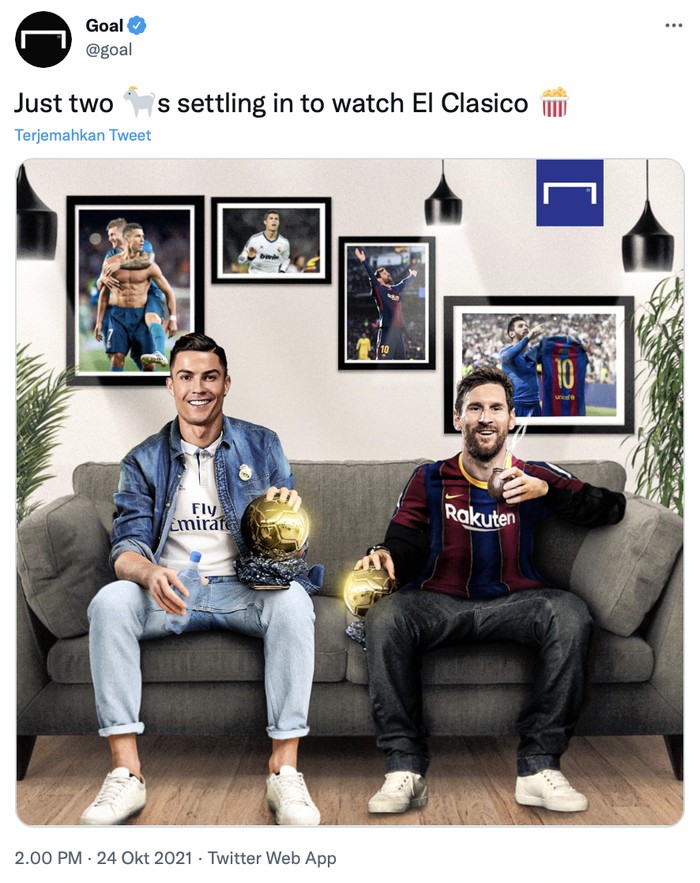Click the framed shirtless celebration photo

tap(135, 290)
